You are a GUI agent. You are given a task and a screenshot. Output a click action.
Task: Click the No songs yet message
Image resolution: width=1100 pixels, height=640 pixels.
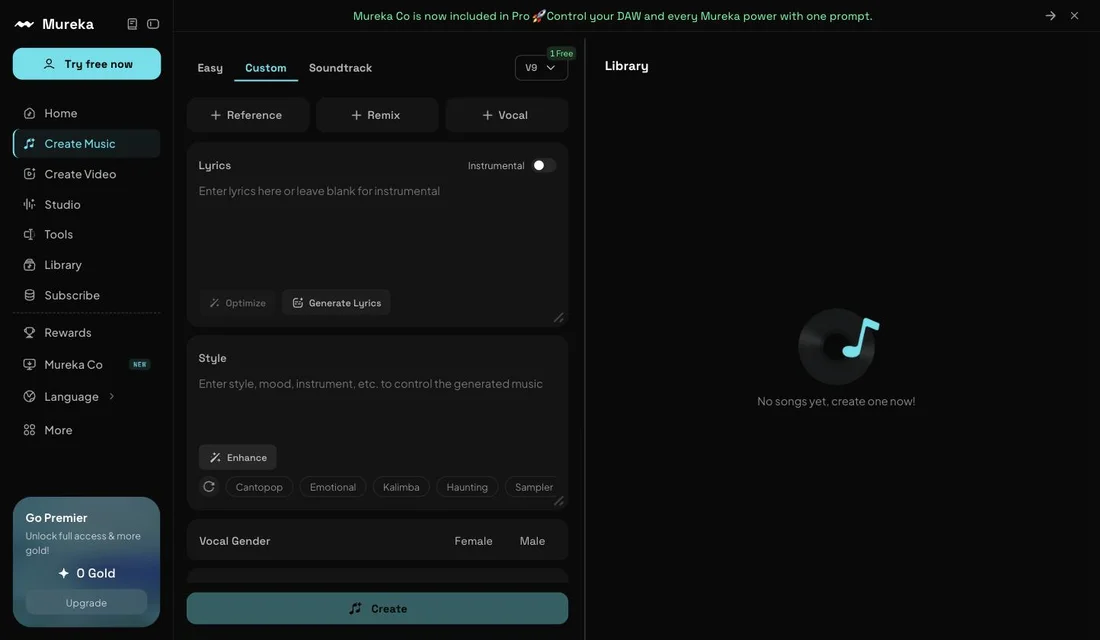836,401
